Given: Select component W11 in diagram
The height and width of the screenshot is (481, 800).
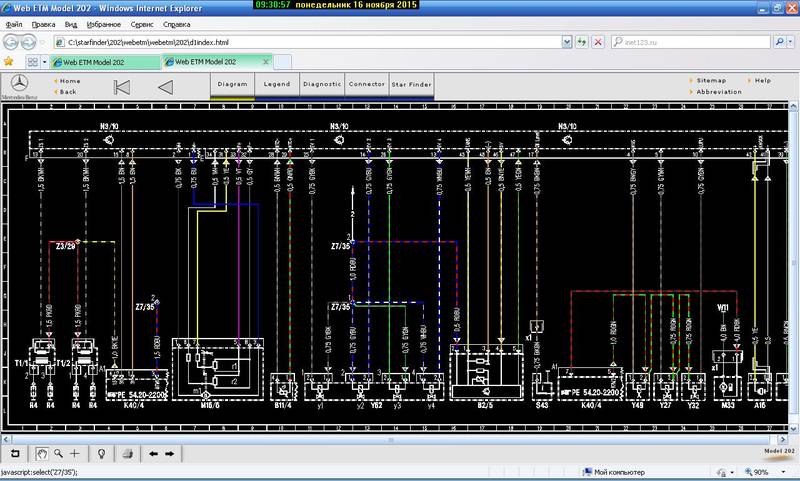Looking at the screenshot, I should [723, 308].
